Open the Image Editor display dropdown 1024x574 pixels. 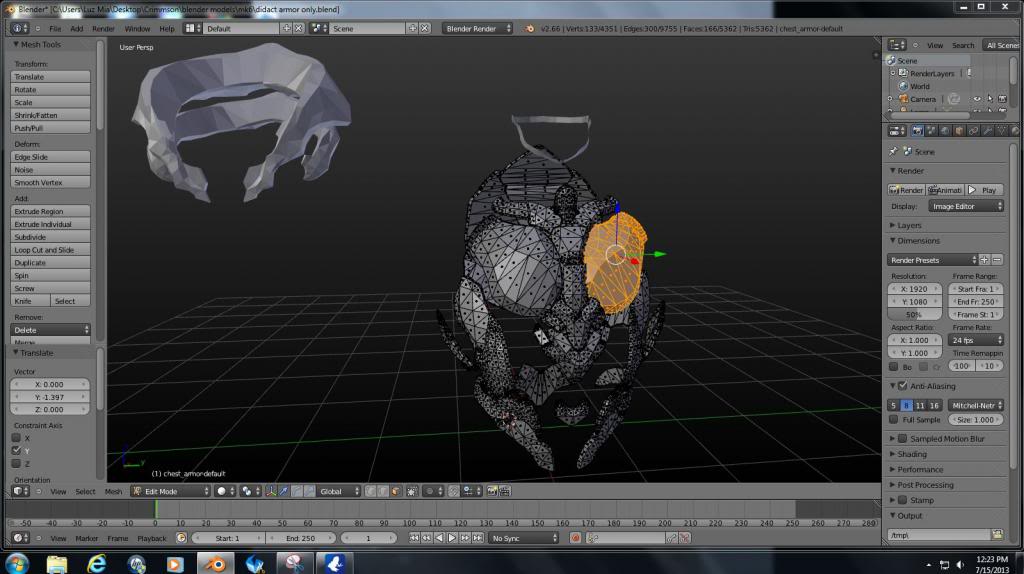tap(965, 206)
